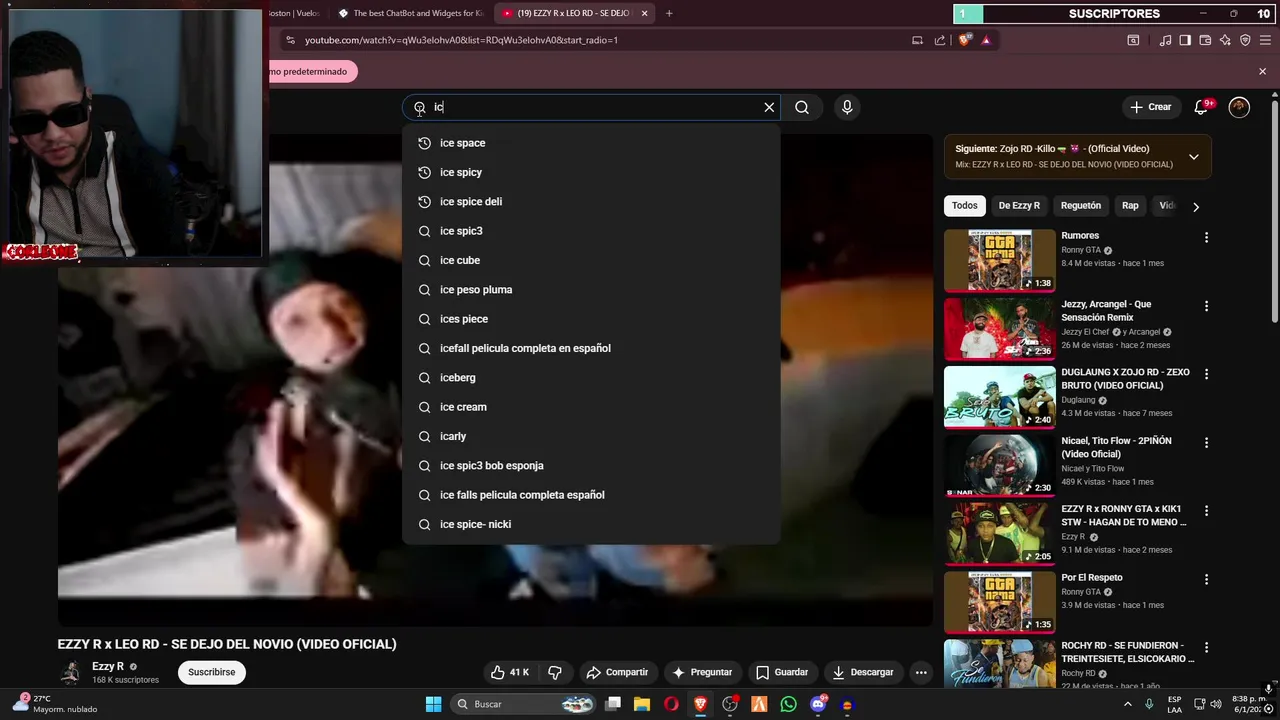The height and width of the screenshot is (720, 1280).
Task: Start voice search with the microphone icon
Action: tap(847, 107)
